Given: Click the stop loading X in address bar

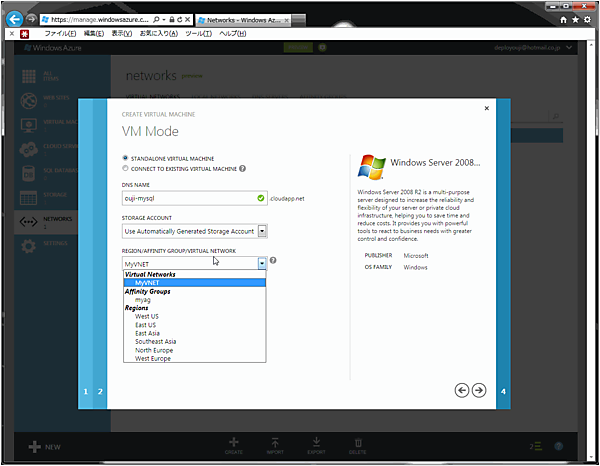Looking at the screenshot, I should pyautogui.click(x=188, y=19).
